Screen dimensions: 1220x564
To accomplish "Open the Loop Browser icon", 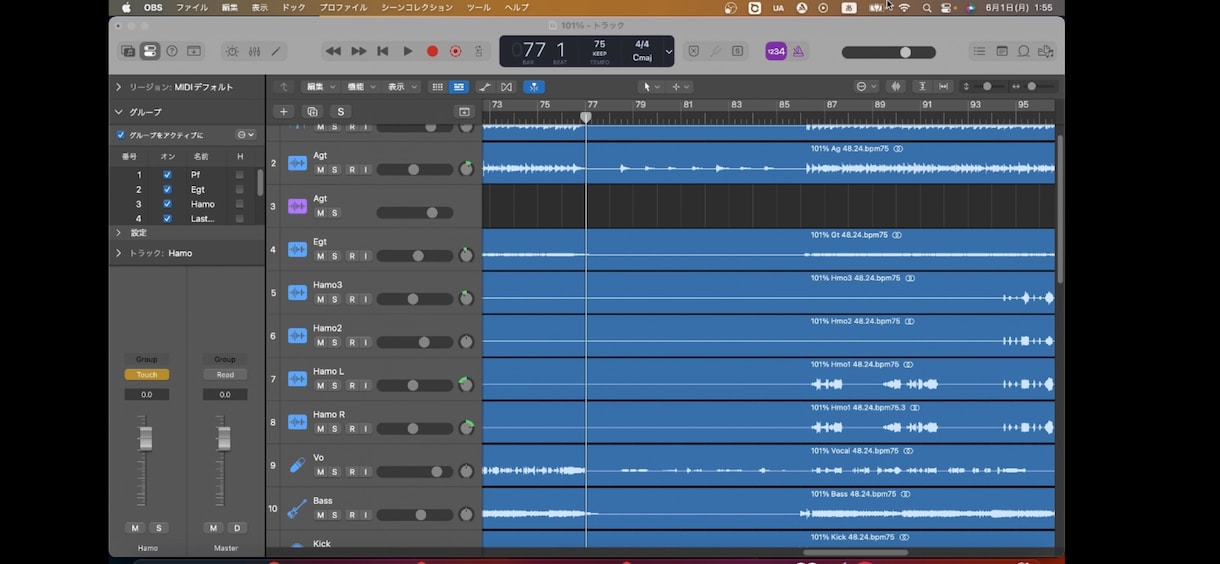I will [x=1024, y=51].
